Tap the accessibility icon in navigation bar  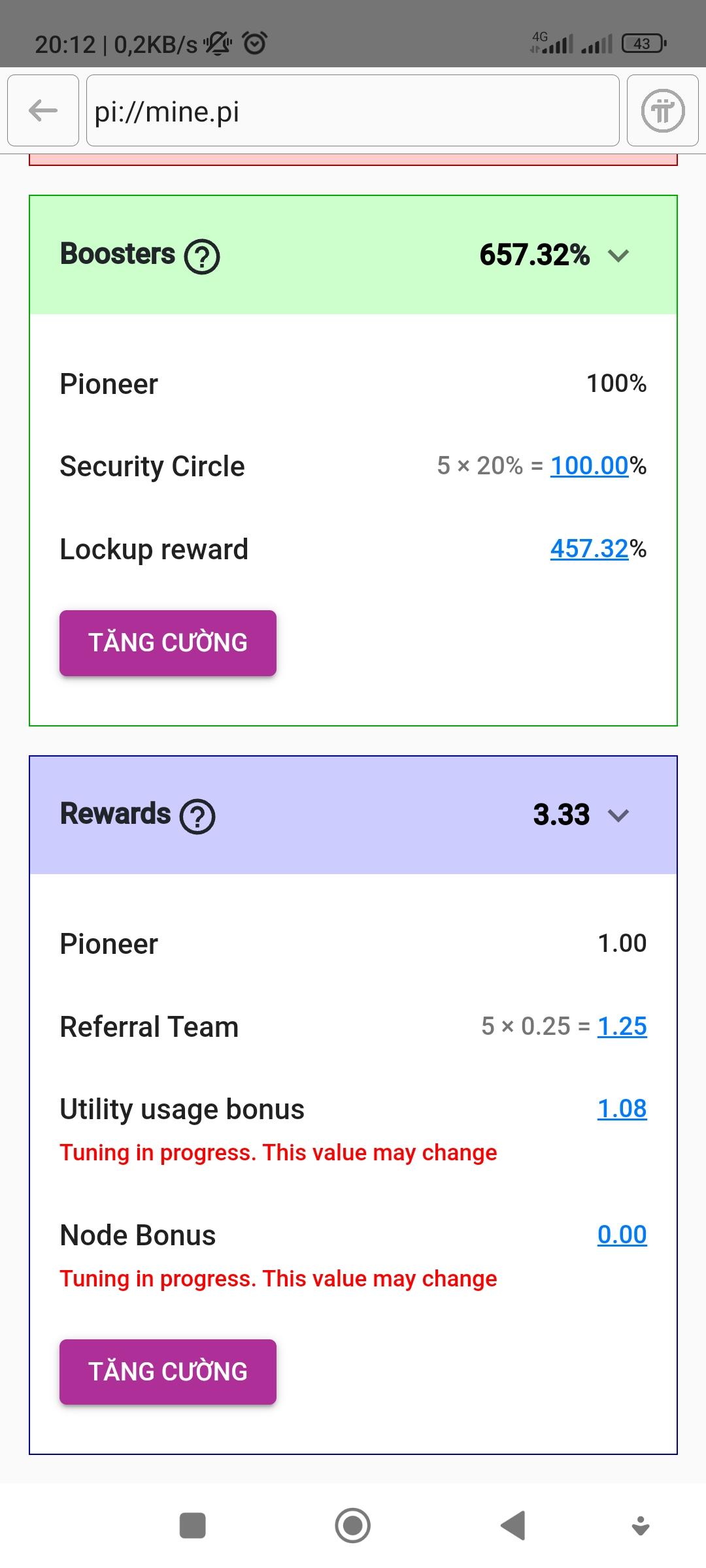(x=641, y=1526)
